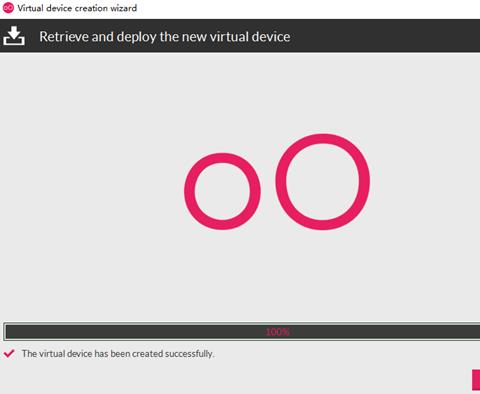Image resolution: width=480 pixels, height=394 pixels.
Task: Click the pink button at the bottom-right edge
Action: point(476,380)
